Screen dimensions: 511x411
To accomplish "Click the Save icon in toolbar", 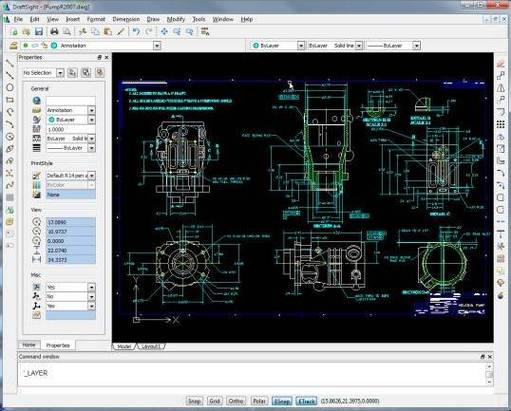I will (39, 32).
